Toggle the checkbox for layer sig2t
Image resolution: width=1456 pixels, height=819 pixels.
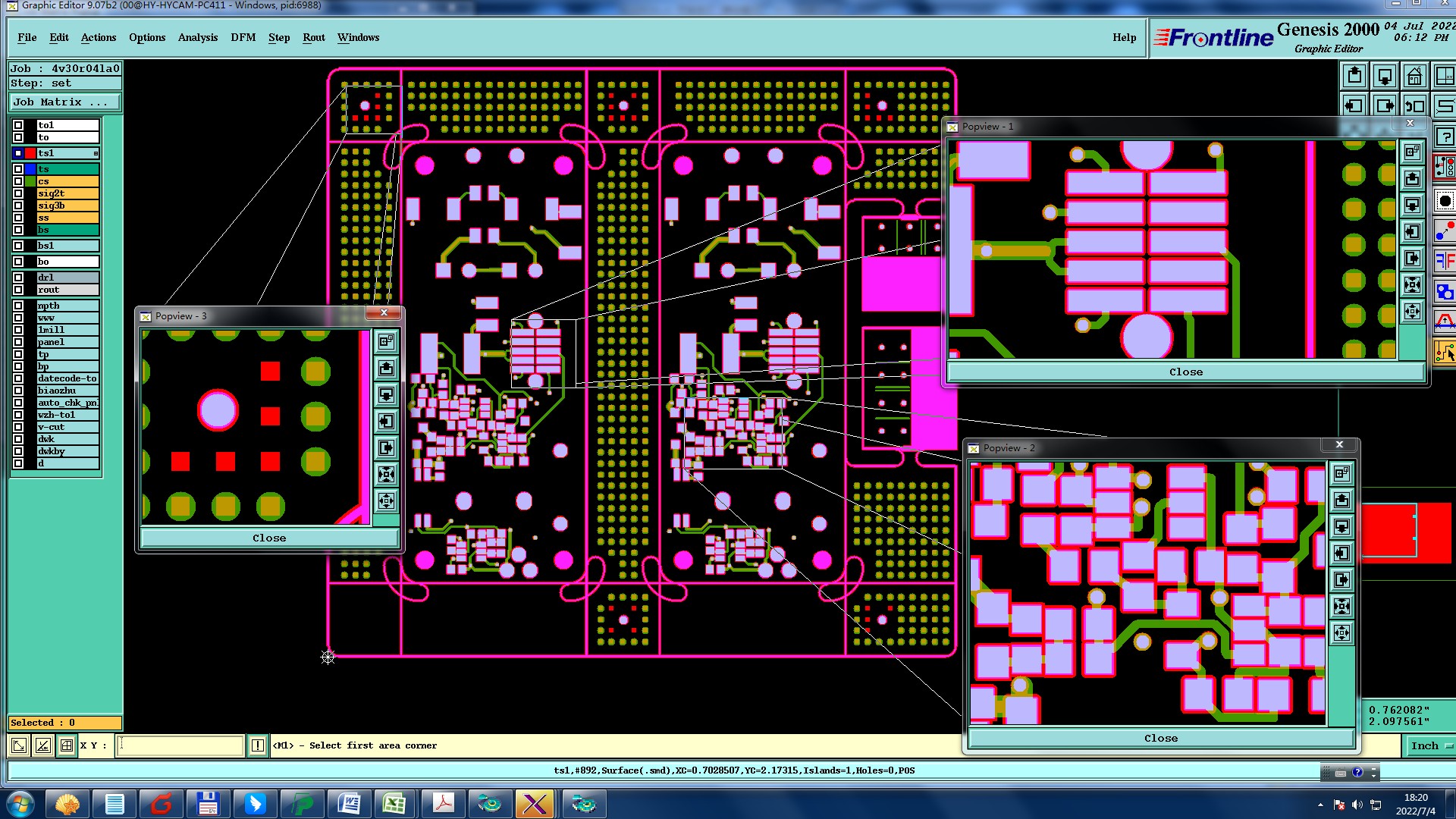pyautogui.click(x=18, y=193)
